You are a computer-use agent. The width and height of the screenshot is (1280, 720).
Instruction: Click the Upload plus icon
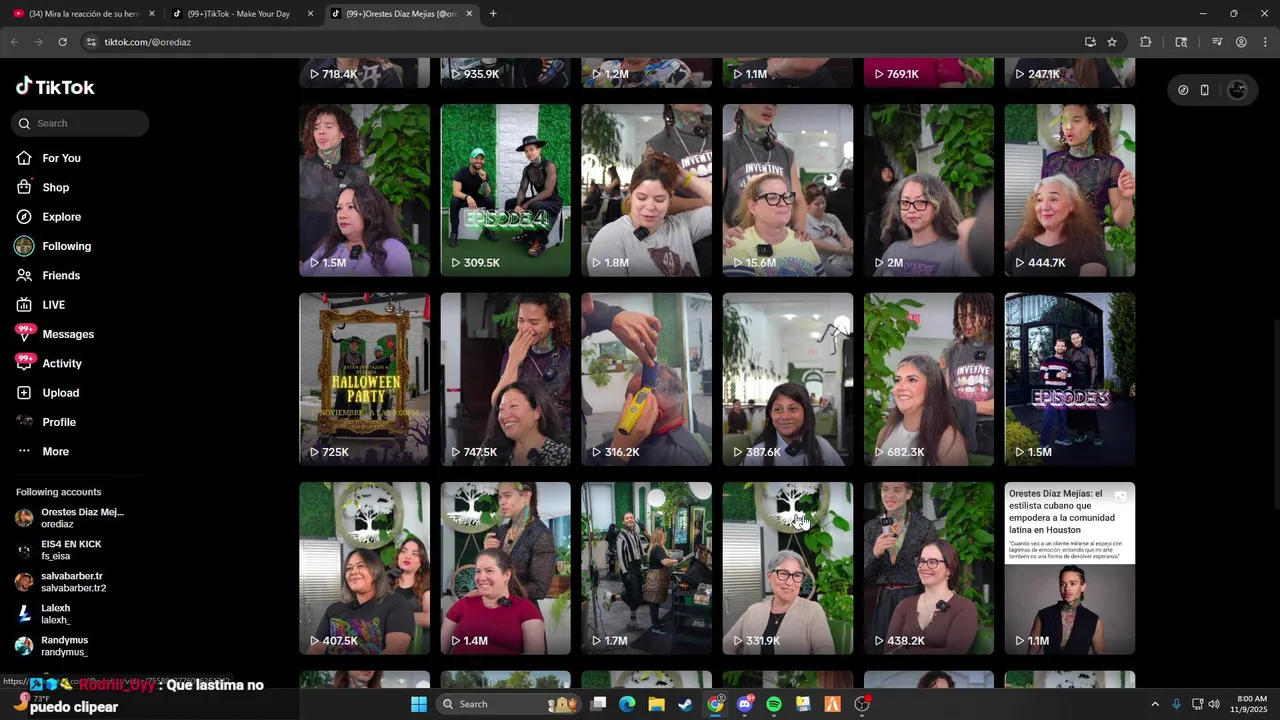coord(24,393)
